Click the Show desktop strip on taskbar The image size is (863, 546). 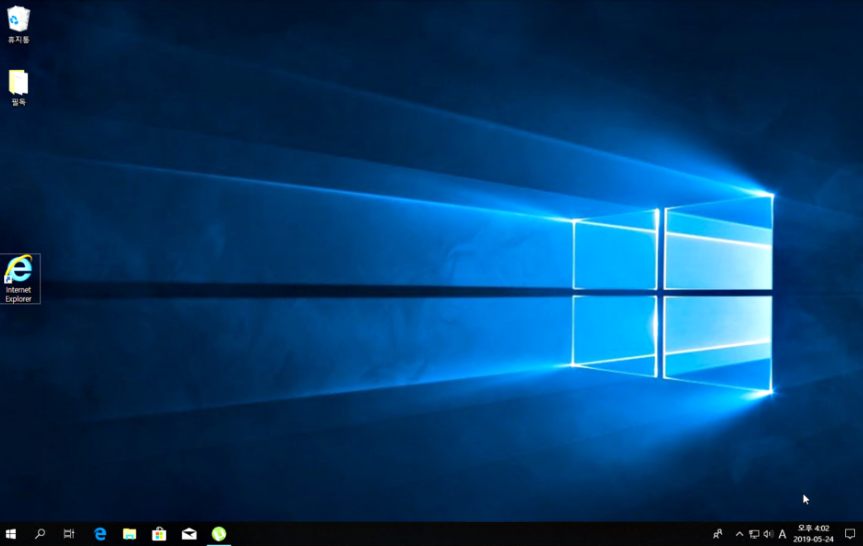click(861, 534)
